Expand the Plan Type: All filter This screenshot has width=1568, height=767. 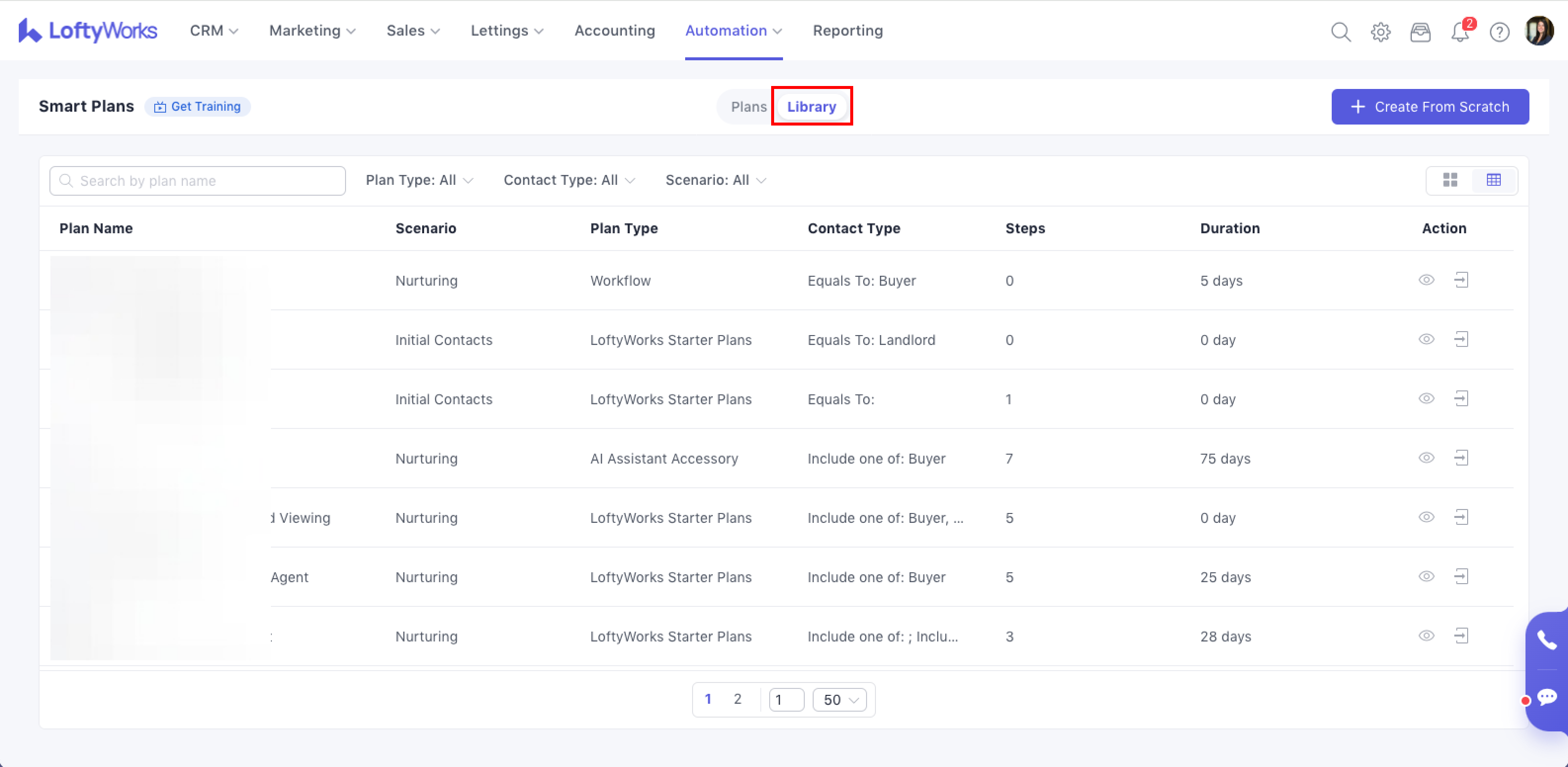click(419, 180)
